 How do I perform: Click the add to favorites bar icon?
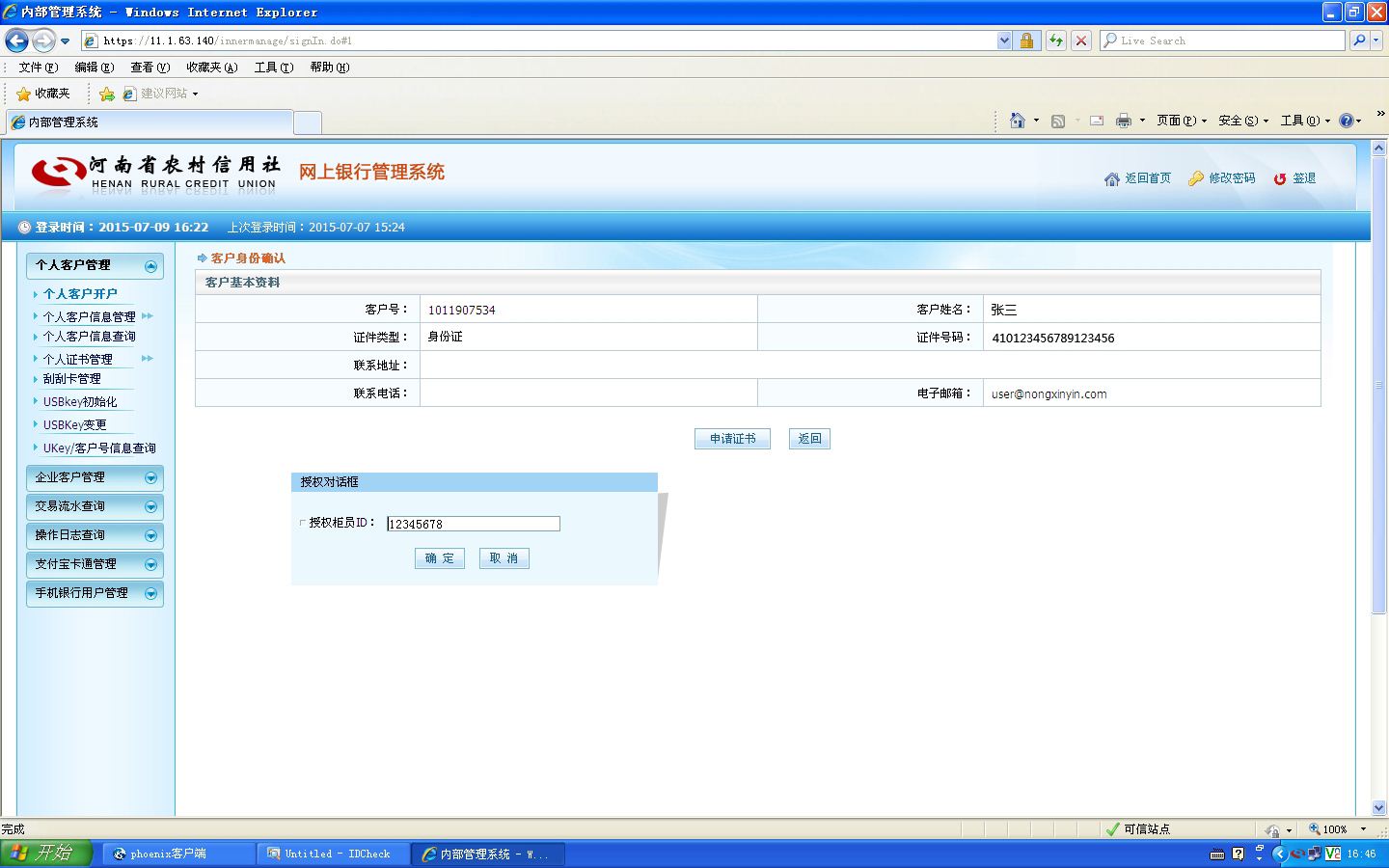[106, 94]
